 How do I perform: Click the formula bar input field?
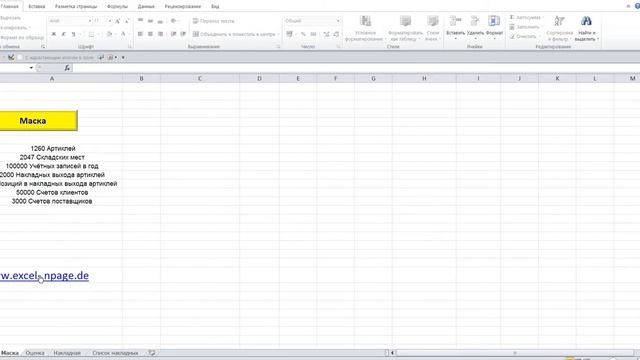pyautogui.click(x=355, y=68)
